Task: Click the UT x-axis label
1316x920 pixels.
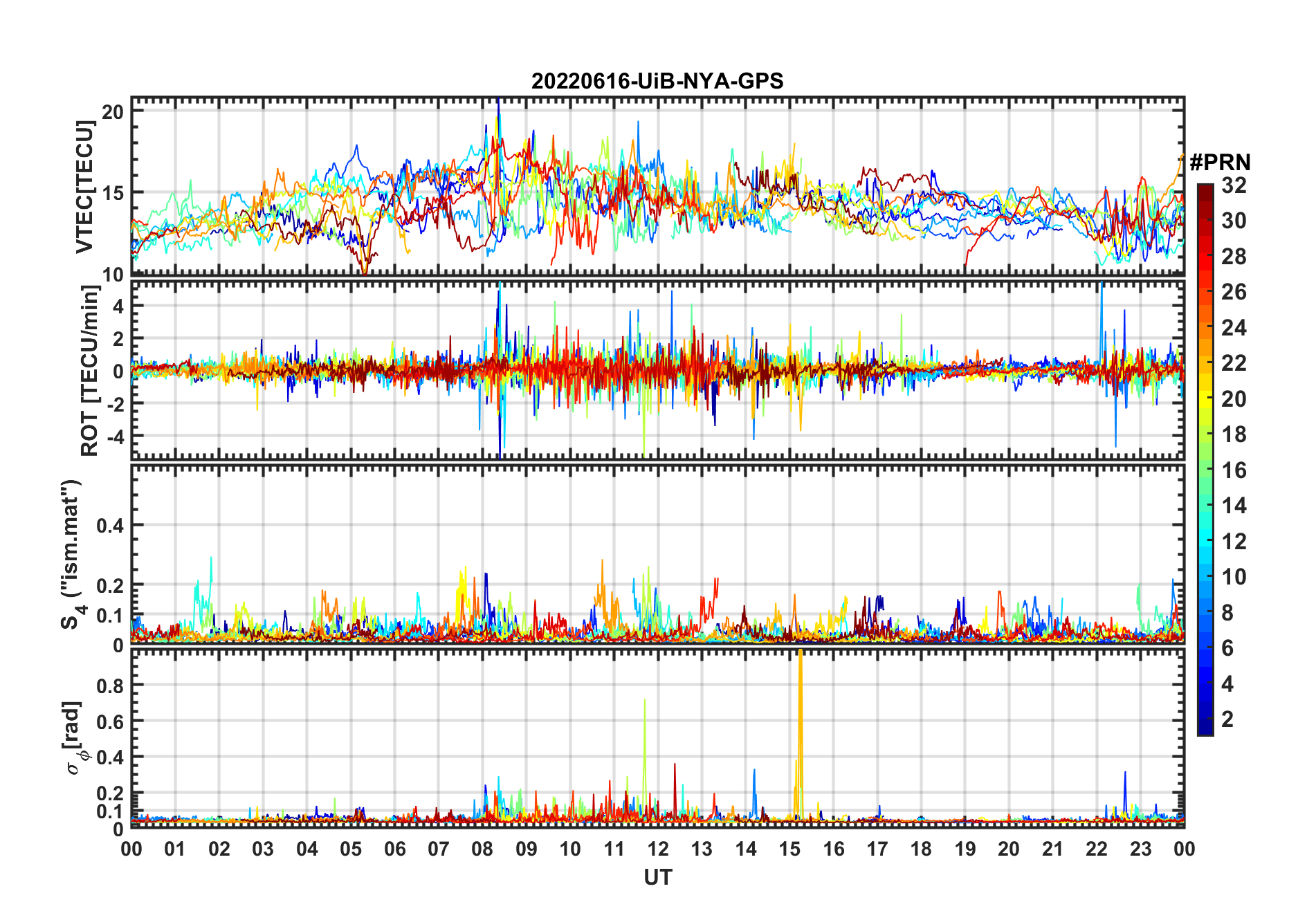Action: pos(657,877)
